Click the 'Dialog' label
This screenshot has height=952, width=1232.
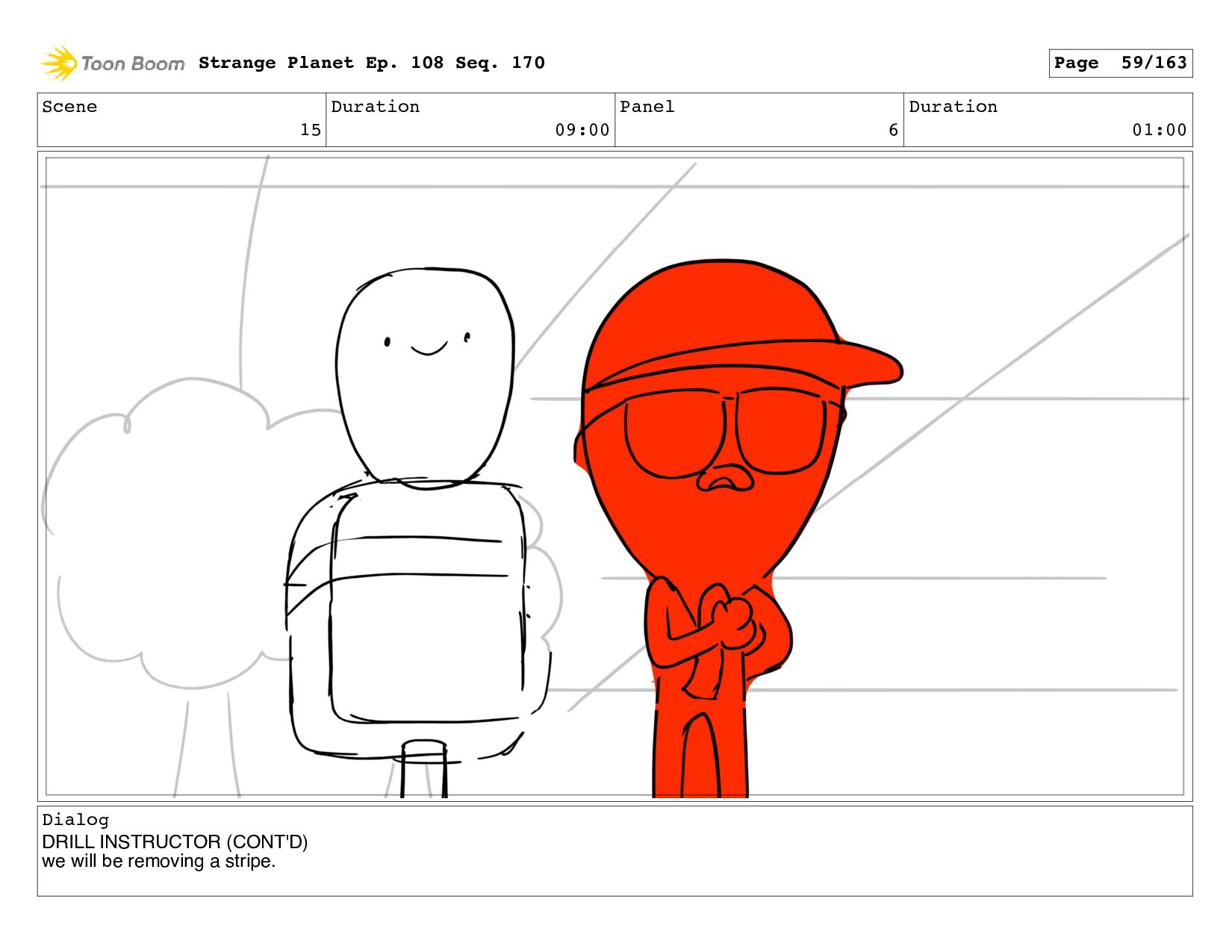75,820
